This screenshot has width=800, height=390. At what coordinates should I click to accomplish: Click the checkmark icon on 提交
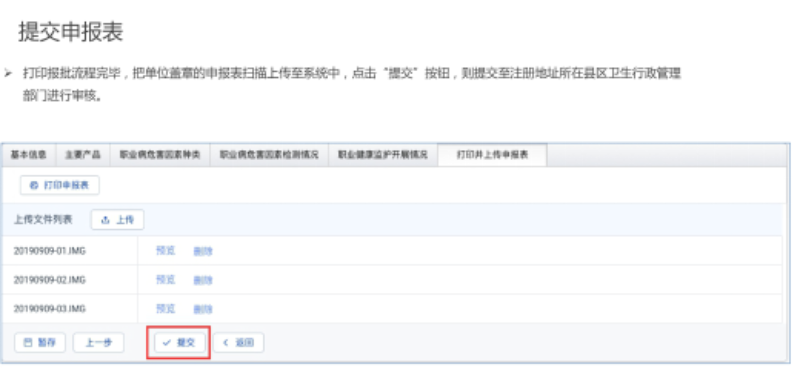166,343
